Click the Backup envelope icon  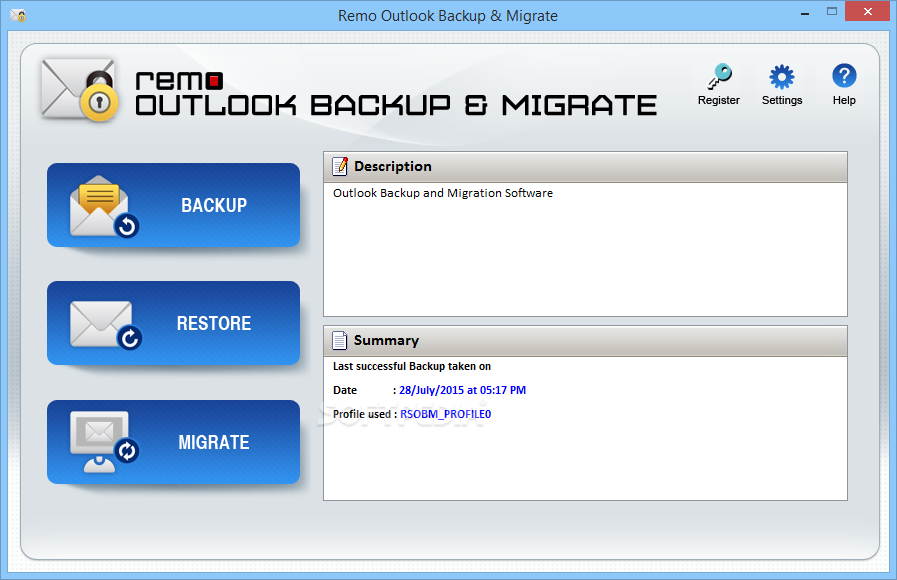pos(104,206)
